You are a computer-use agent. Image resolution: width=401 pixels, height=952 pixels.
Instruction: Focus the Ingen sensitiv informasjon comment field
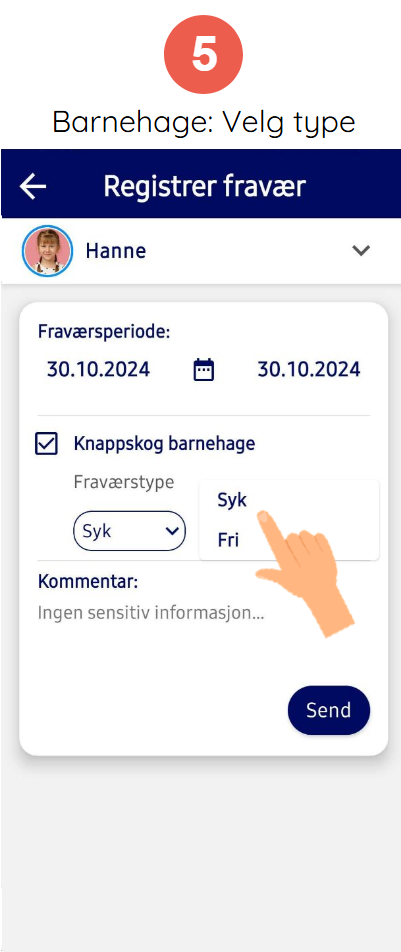click(151, 613)
